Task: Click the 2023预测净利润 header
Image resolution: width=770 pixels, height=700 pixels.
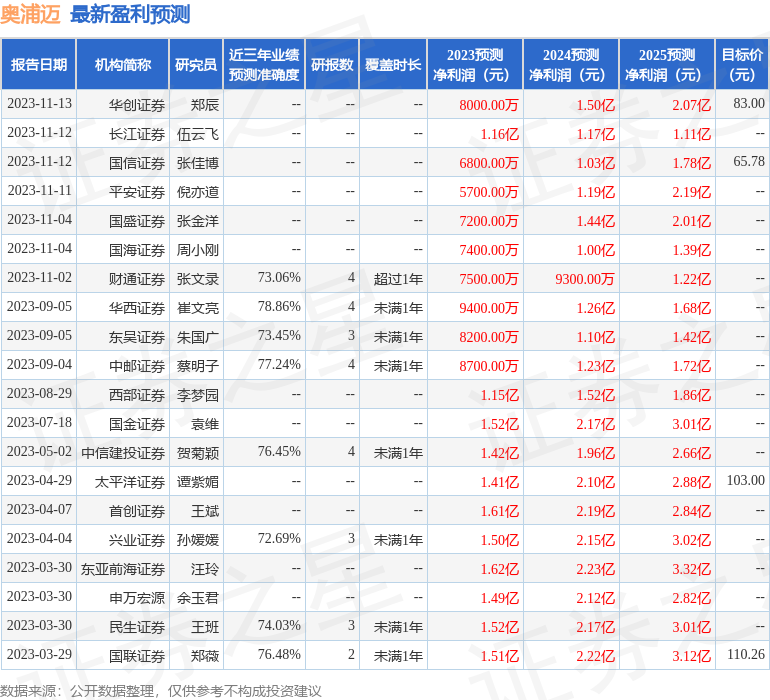Action: pos(475,64)
